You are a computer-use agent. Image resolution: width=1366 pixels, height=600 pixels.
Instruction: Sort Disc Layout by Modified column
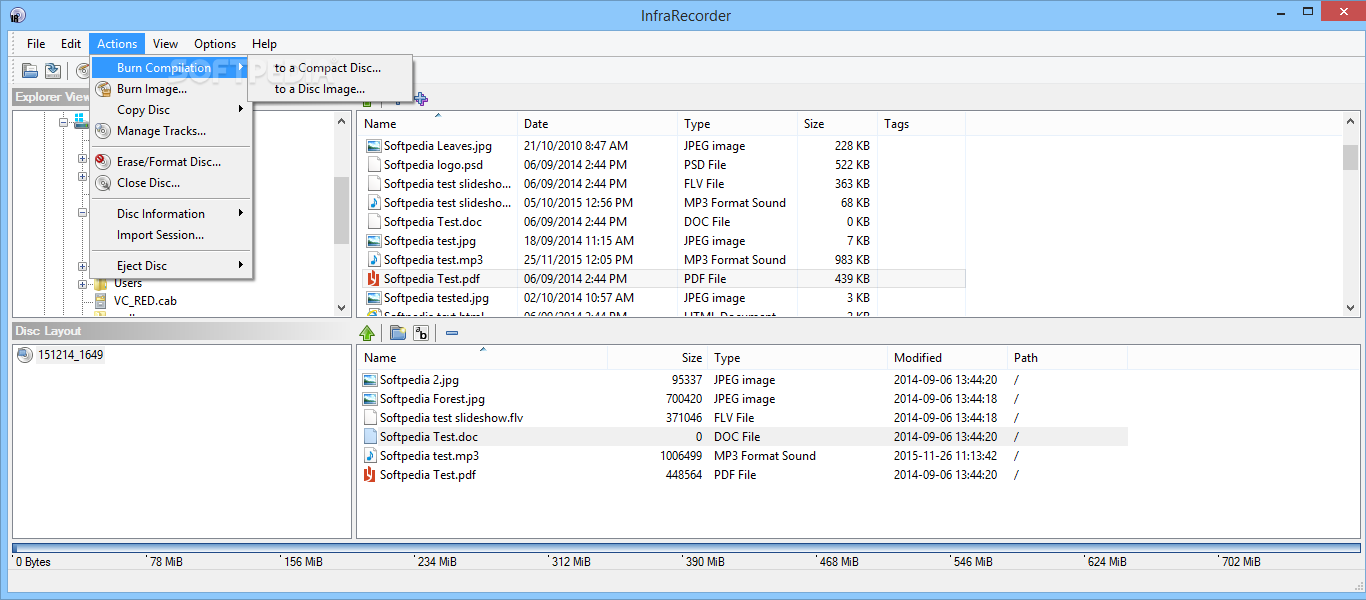(947, 358)
